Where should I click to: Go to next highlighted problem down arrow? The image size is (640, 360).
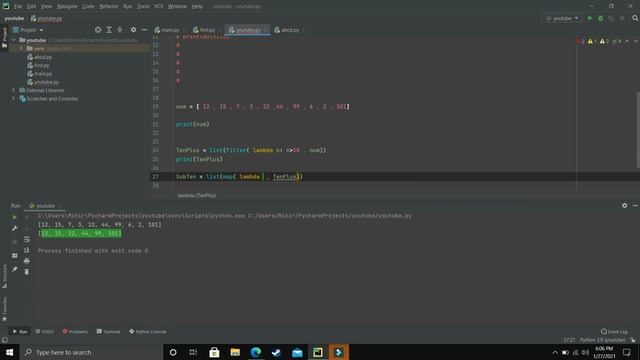(x=636, y=41)
